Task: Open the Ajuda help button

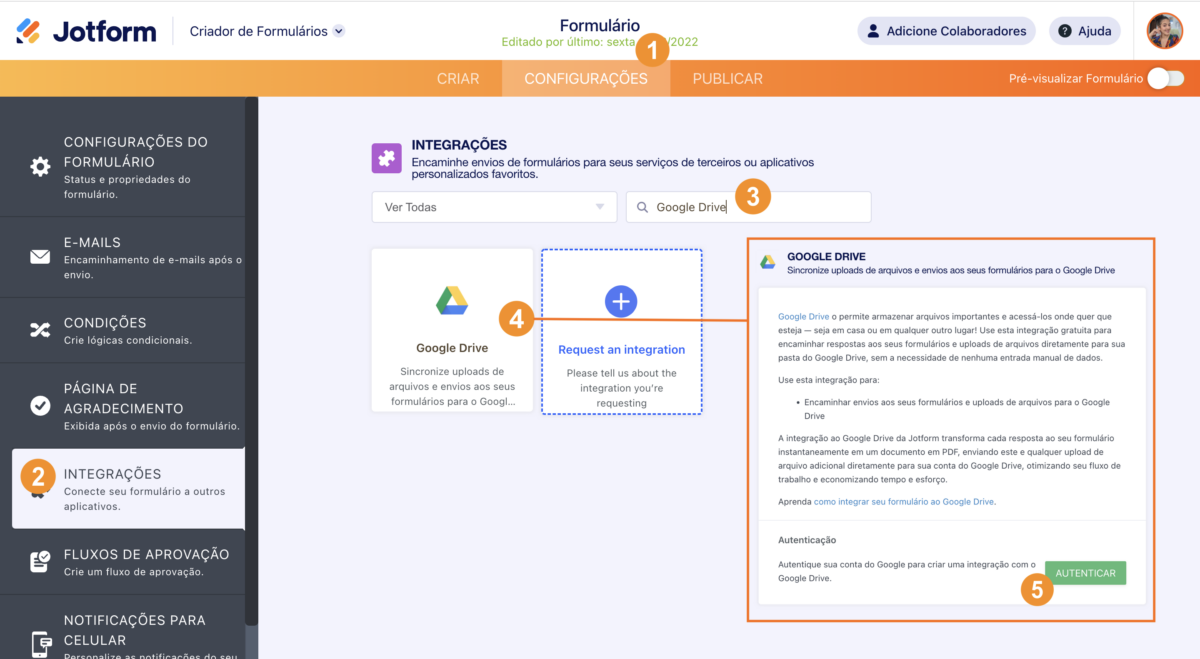Action: click(x=1084, y=31)
